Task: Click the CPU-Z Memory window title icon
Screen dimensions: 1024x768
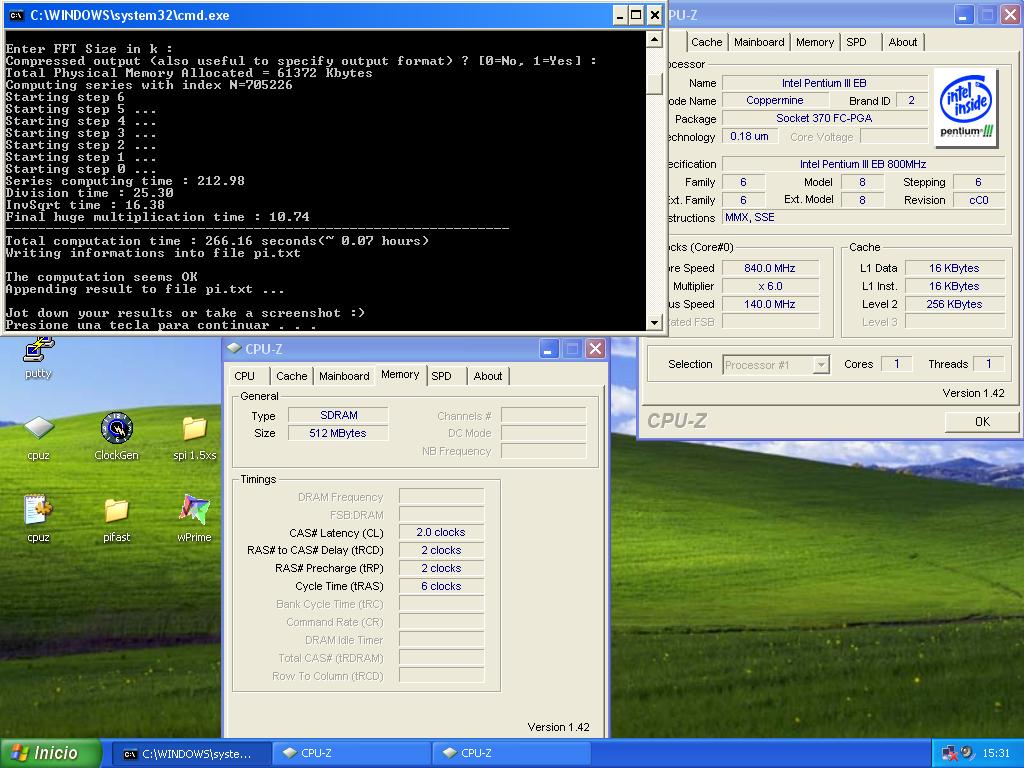Action: coord(234,349)
